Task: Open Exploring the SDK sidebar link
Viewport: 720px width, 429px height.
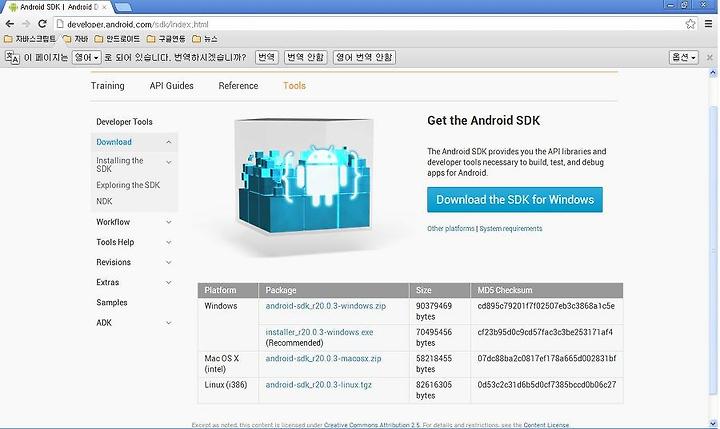Action: click(128, 185)
